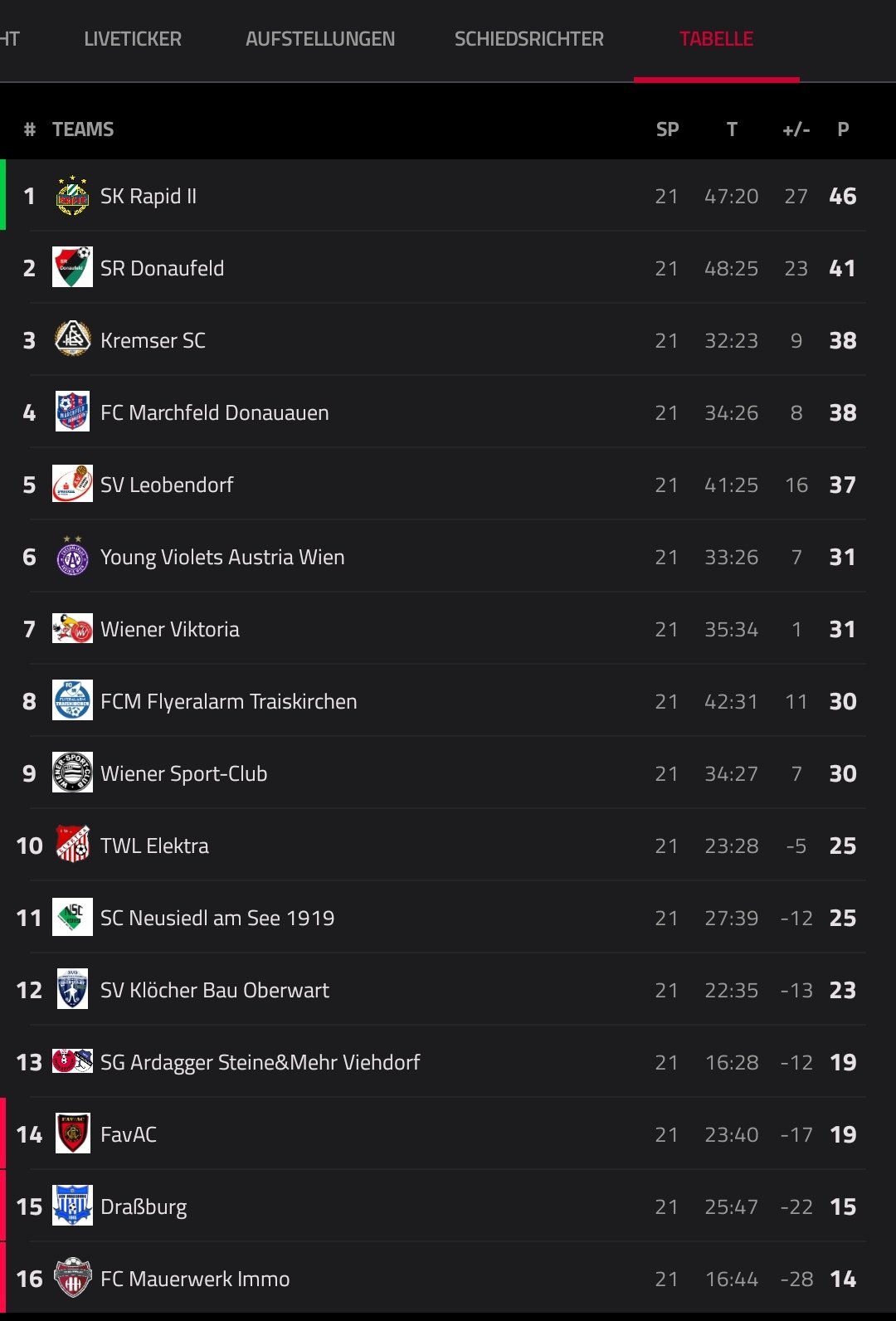Open the Liveticker tab
Screen dimensions: 896x1321
coord(133,39)
